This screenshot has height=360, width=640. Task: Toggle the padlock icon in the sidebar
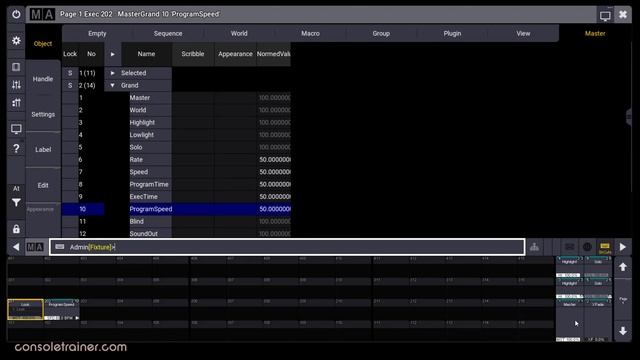tap(16, 229)
